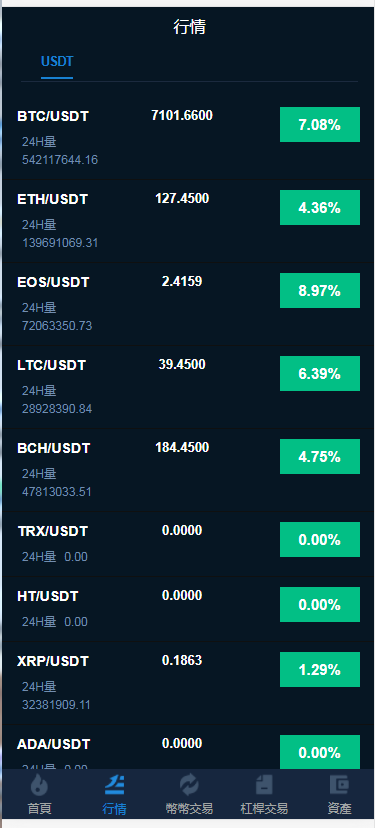Image resolution: width=378 pixels, height=828 pixels.
Task: Click the EOS/USDT price 2.4159
Action: pyautogui.click(x=182, y=281)
